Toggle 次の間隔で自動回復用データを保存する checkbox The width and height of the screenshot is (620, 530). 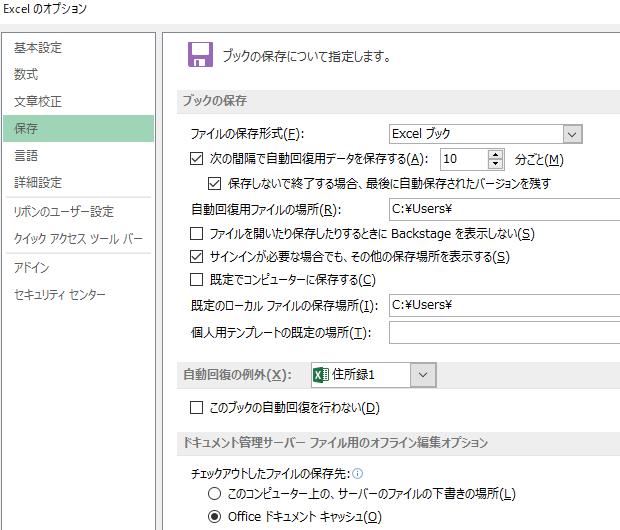(196, 159)
